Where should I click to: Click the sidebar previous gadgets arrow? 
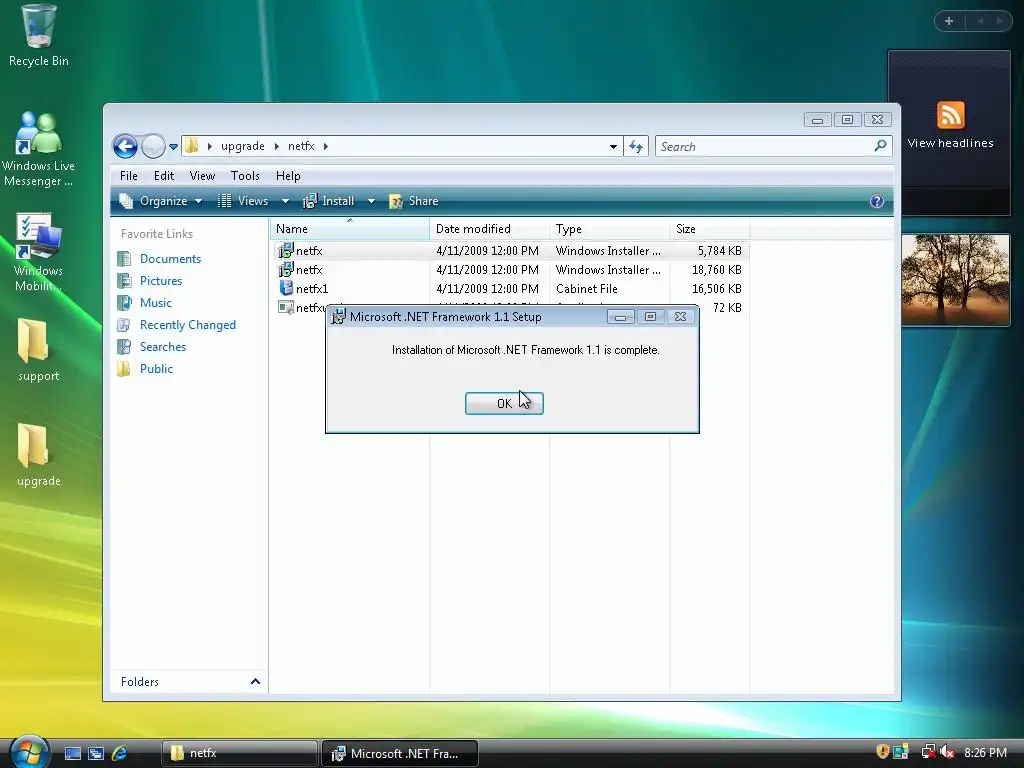click(x=980, y=21)
